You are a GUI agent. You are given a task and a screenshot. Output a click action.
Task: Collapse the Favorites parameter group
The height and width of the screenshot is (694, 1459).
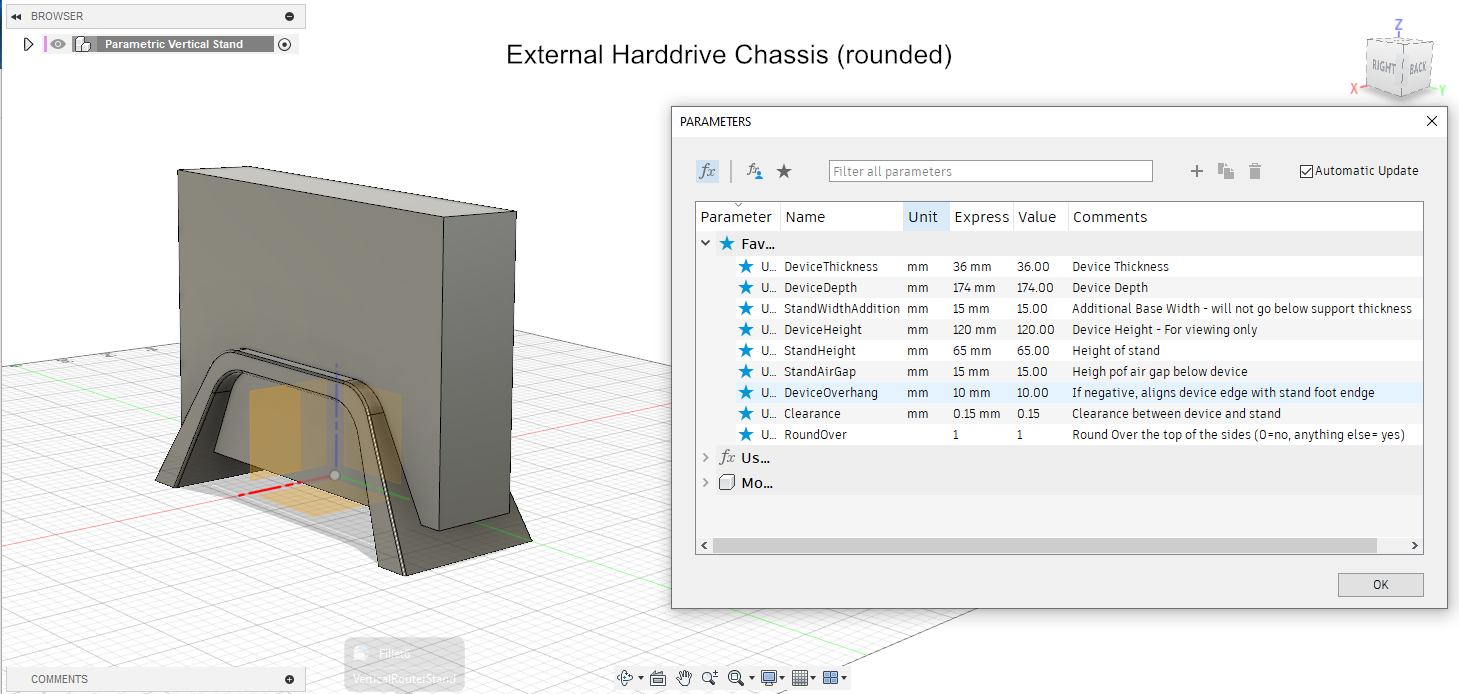click(705, 243)
